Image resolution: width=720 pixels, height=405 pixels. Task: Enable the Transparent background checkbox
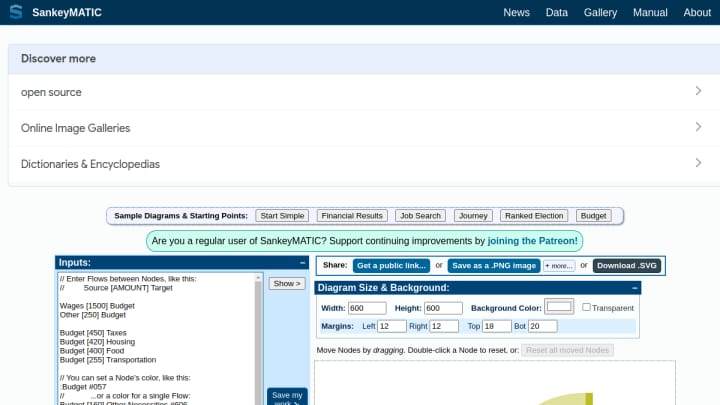[x=586, y=307]
